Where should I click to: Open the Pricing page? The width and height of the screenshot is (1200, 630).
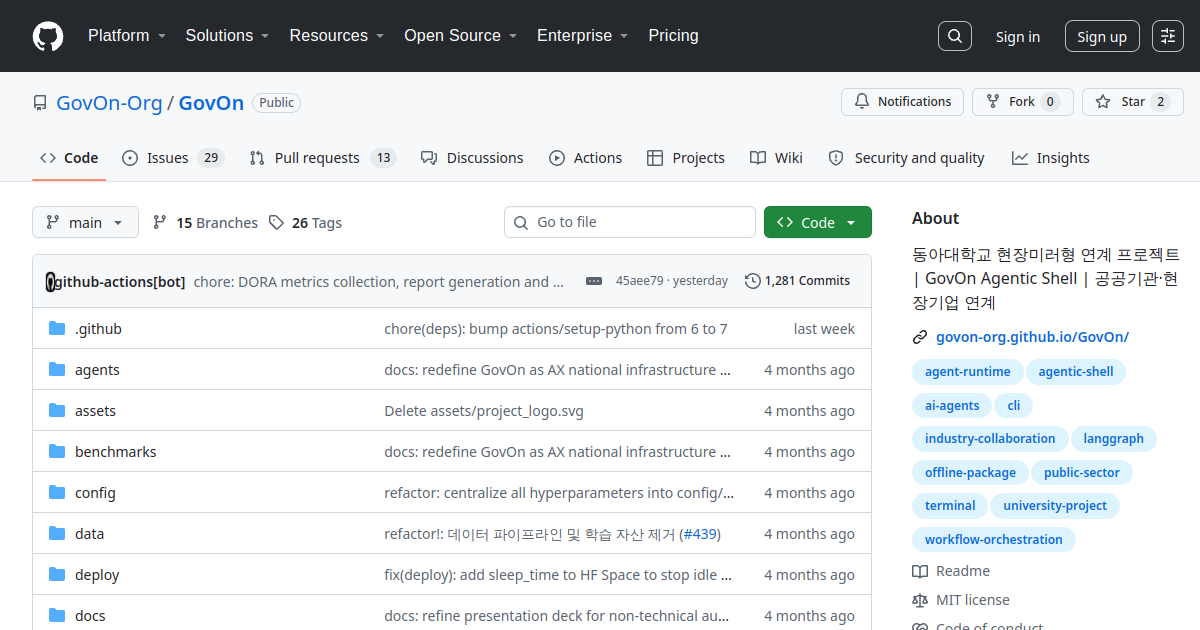pos(673,36)
